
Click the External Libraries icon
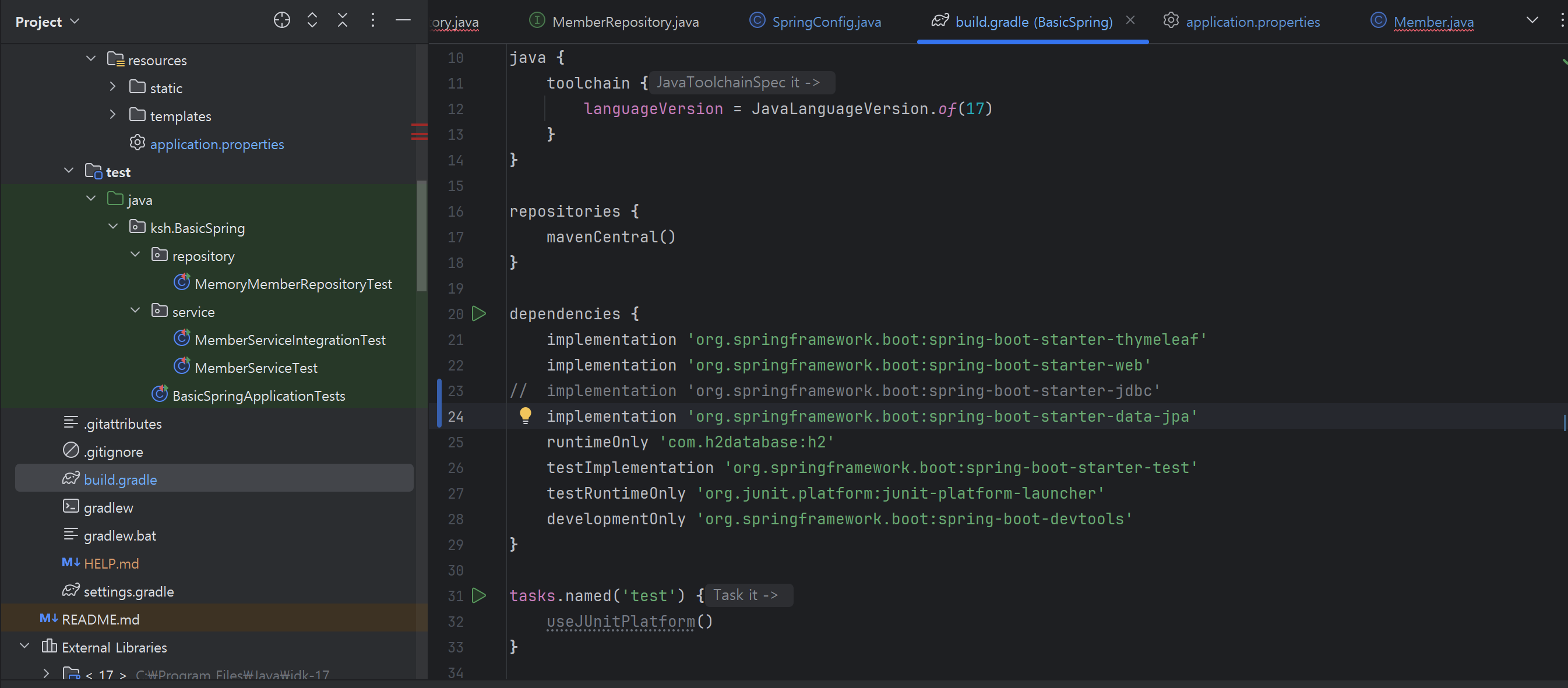tap(50, 646)
